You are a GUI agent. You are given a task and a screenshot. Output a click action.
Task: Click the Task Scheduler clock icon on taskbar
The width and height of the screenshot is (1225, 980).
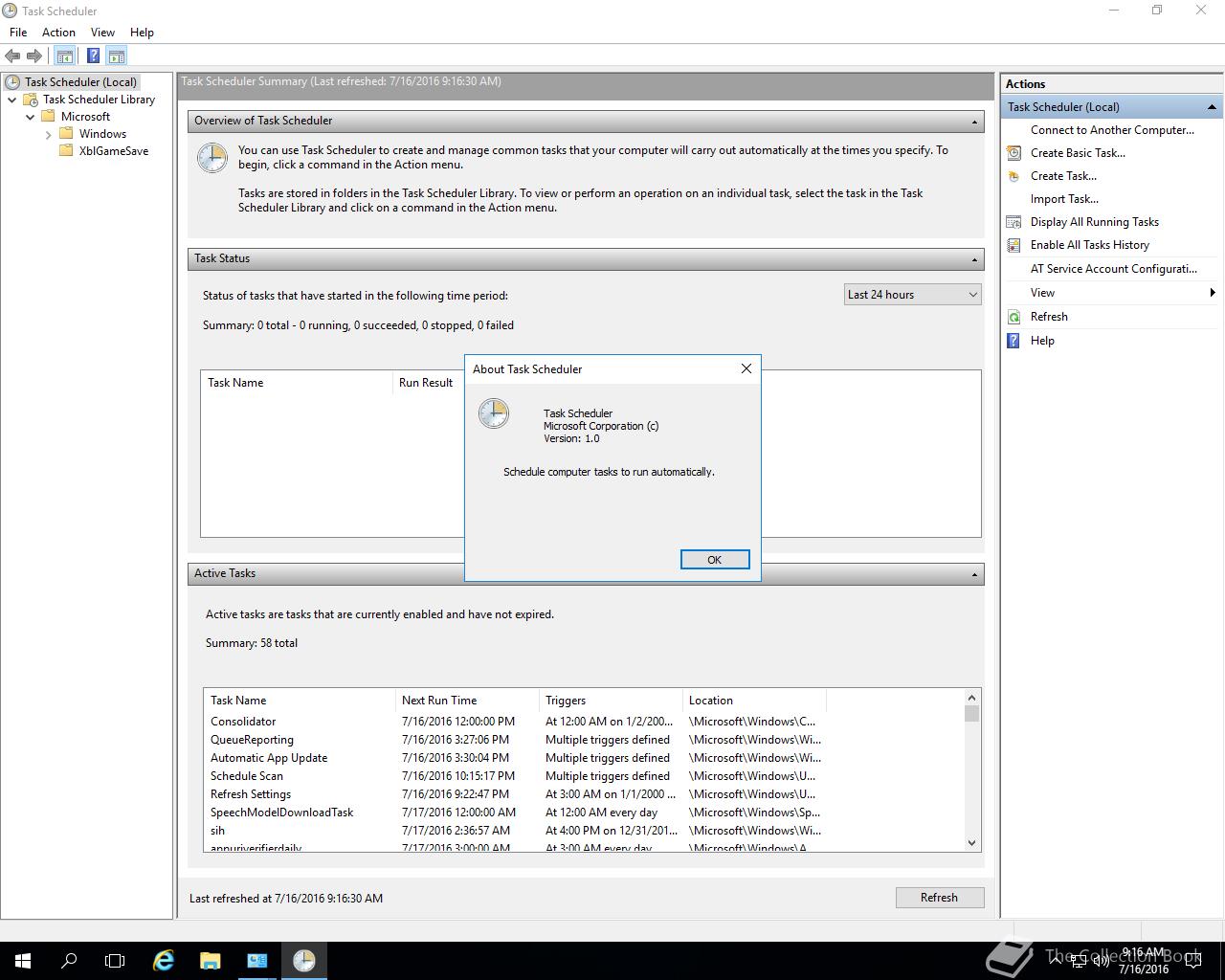[x=304, y=961]
